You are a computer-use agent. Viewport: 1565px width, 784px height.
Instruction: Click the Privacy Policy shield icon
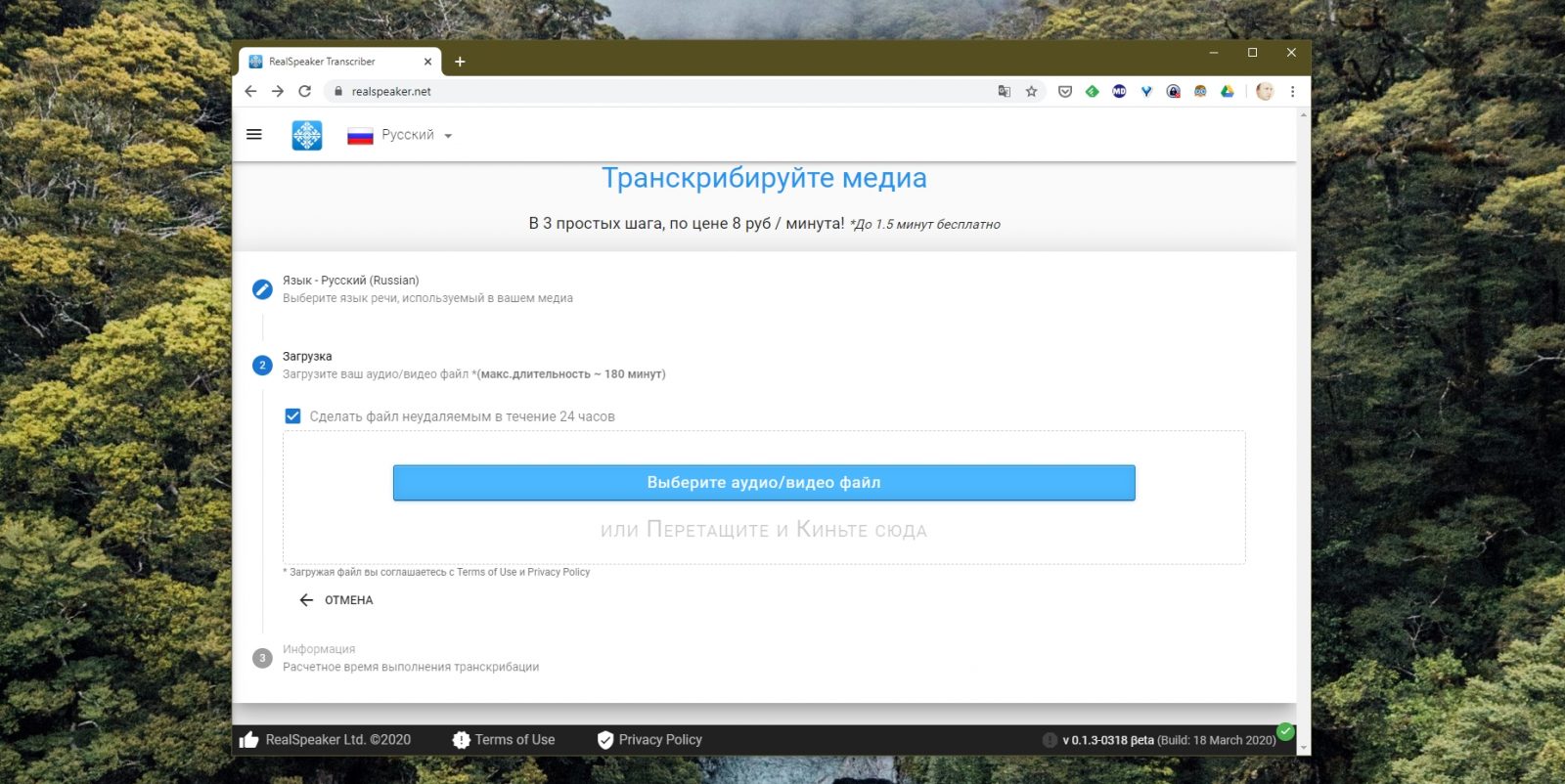tap(605, 740)
